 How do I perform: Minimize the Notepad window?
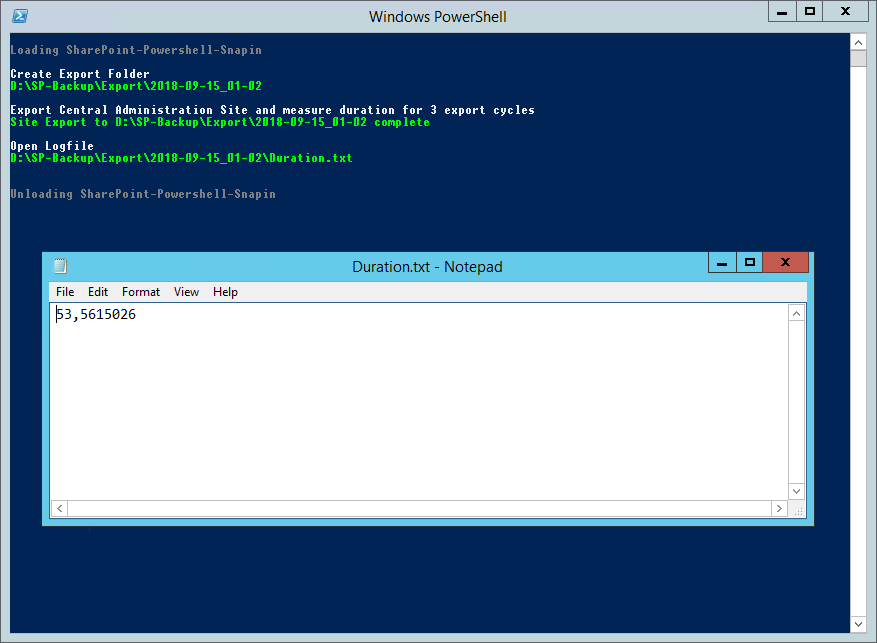click(x=722, y=262)
